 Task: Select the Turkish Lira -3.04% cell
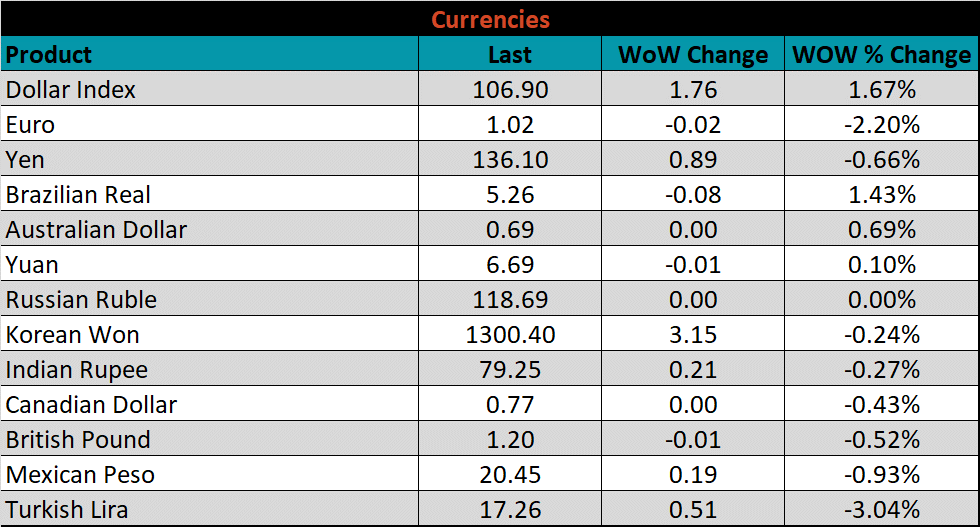click(881, 509)
